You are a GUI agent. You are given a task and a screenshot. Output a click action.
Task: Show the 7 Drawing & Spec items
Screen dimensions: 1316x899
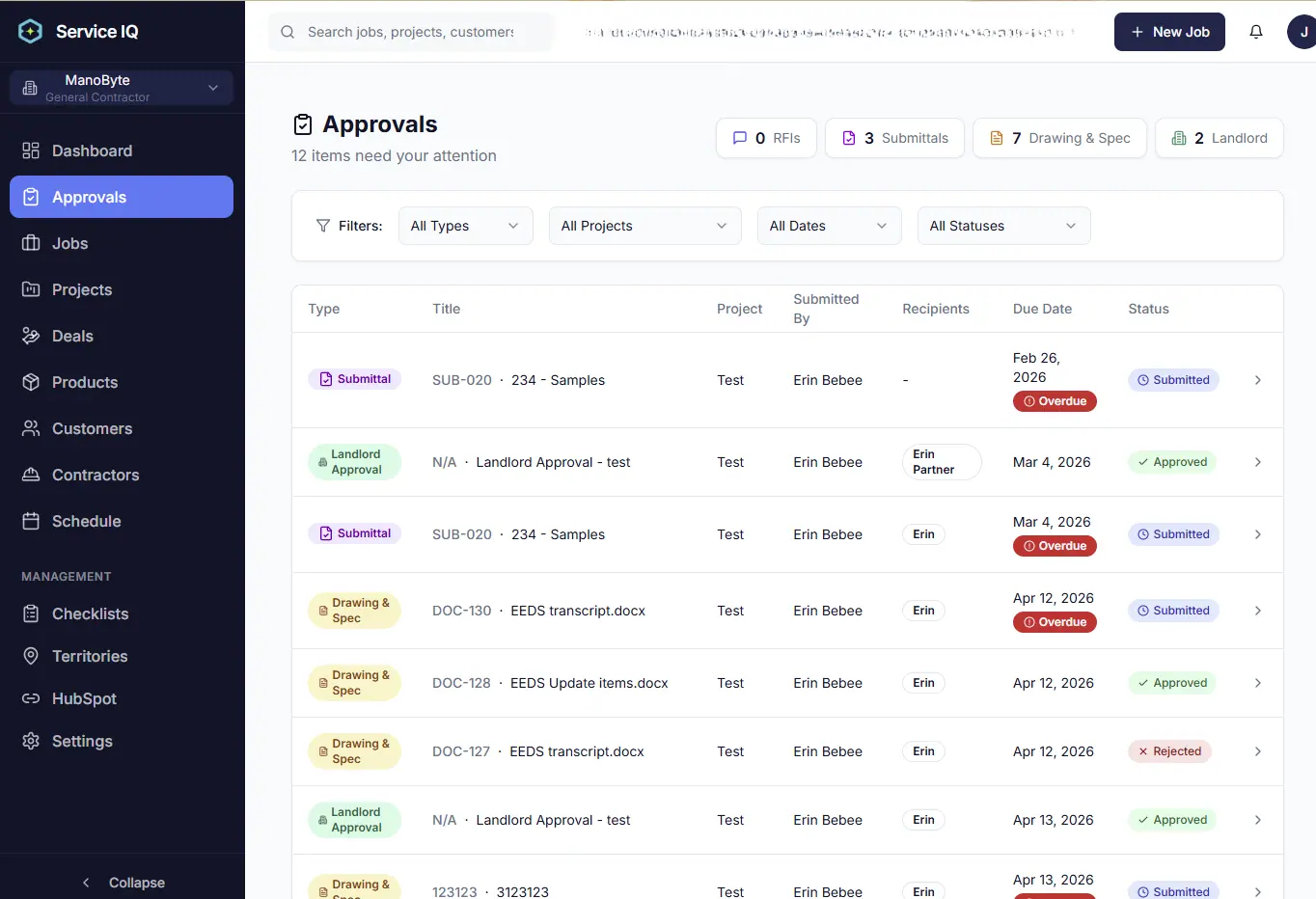[1059, 138]
